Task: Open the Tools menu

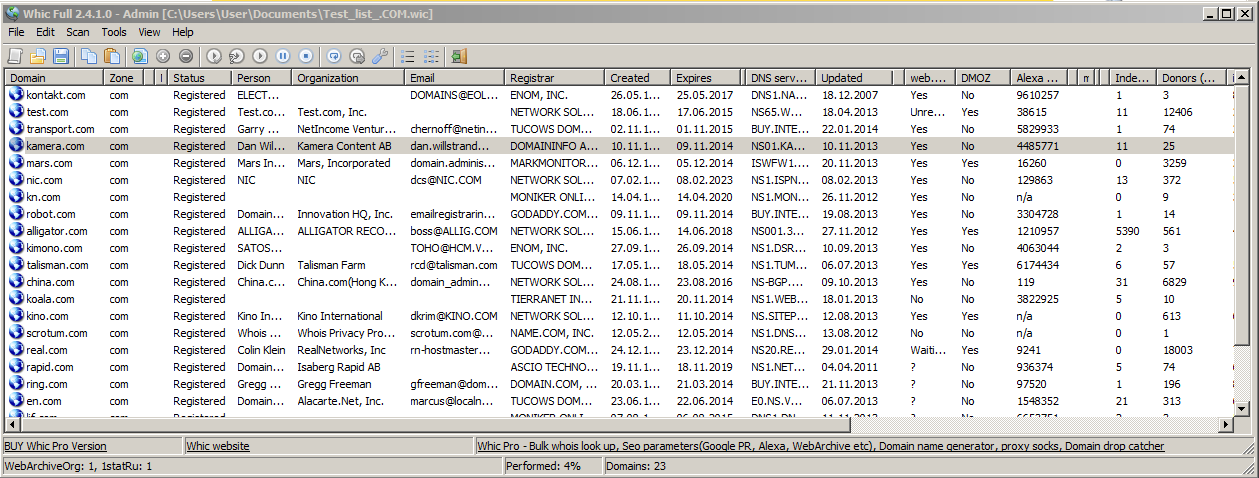Action: (x=114, y=32)
